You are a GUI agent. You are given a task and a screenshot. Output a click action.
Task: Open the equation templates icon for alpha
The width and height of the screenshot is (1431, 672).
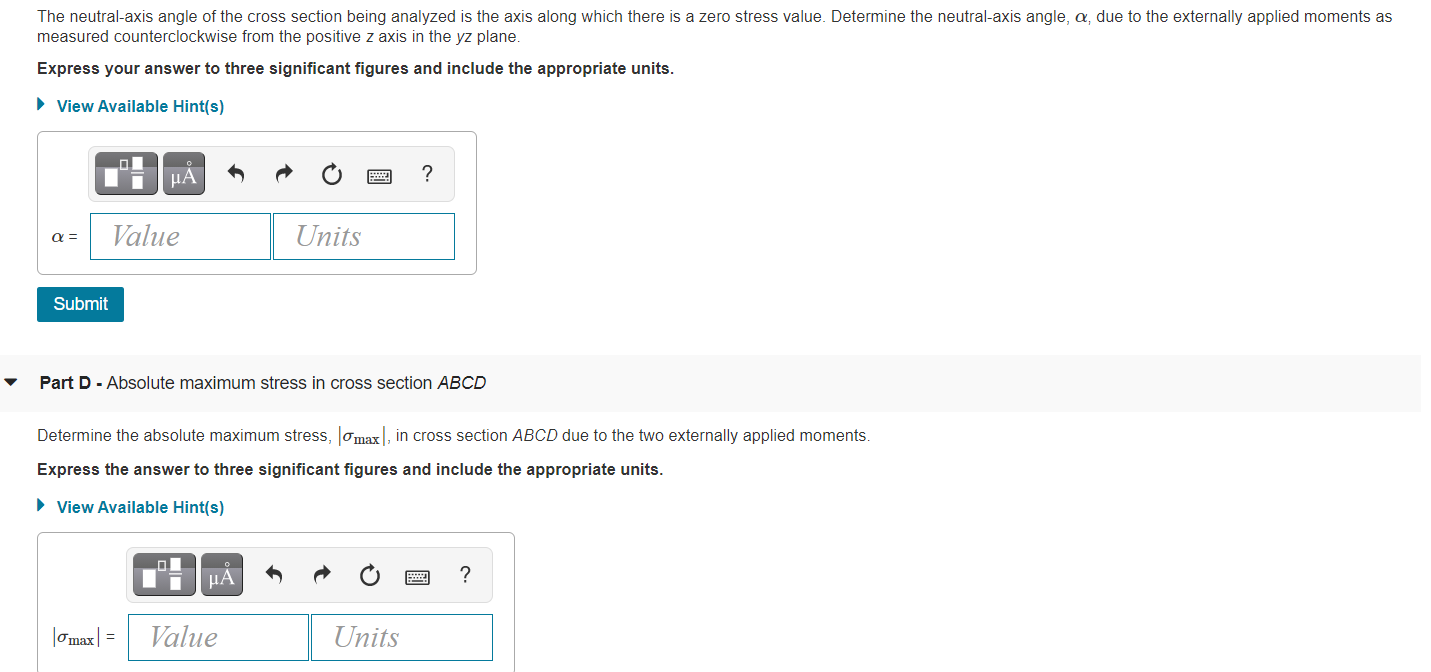125,173
